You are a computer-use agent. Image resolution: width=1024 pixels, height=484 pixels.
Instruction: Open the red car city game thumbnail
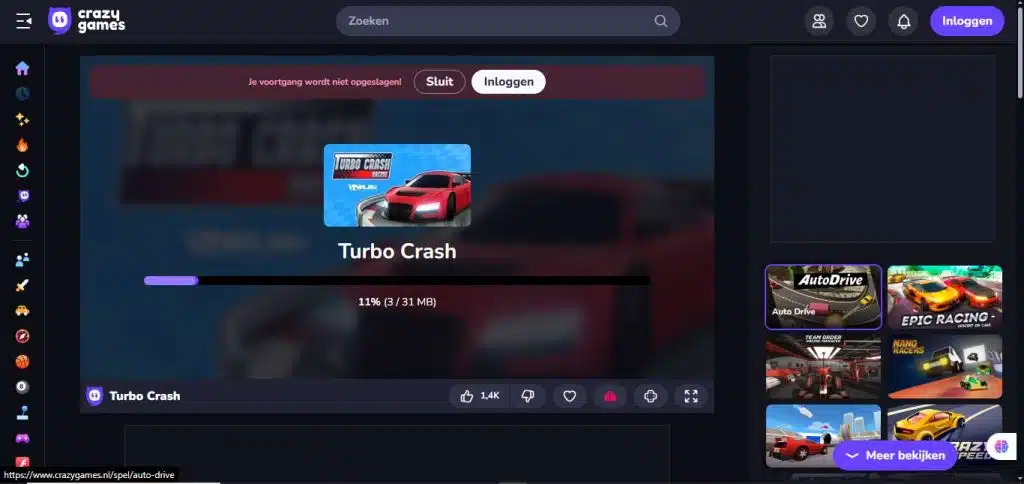point(824,436)
